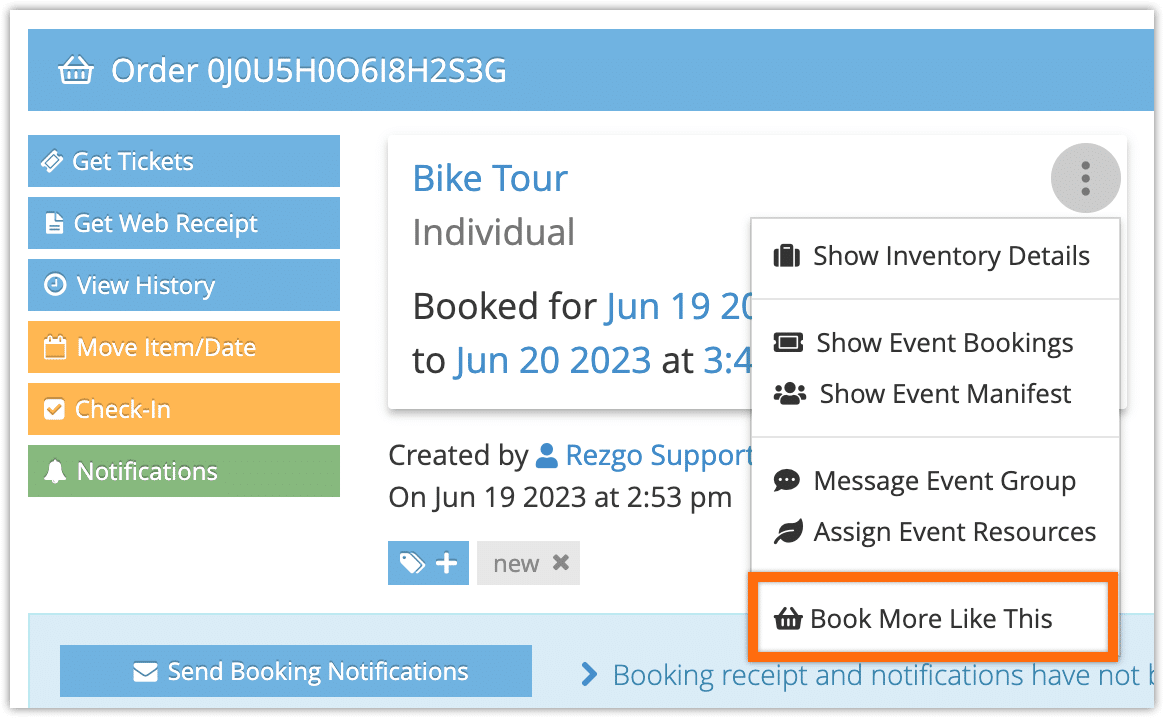The width and height of the screenshot is (1164, 718).
Task: Click the user icon beside Rezgo Support
Action: point(546,455)
